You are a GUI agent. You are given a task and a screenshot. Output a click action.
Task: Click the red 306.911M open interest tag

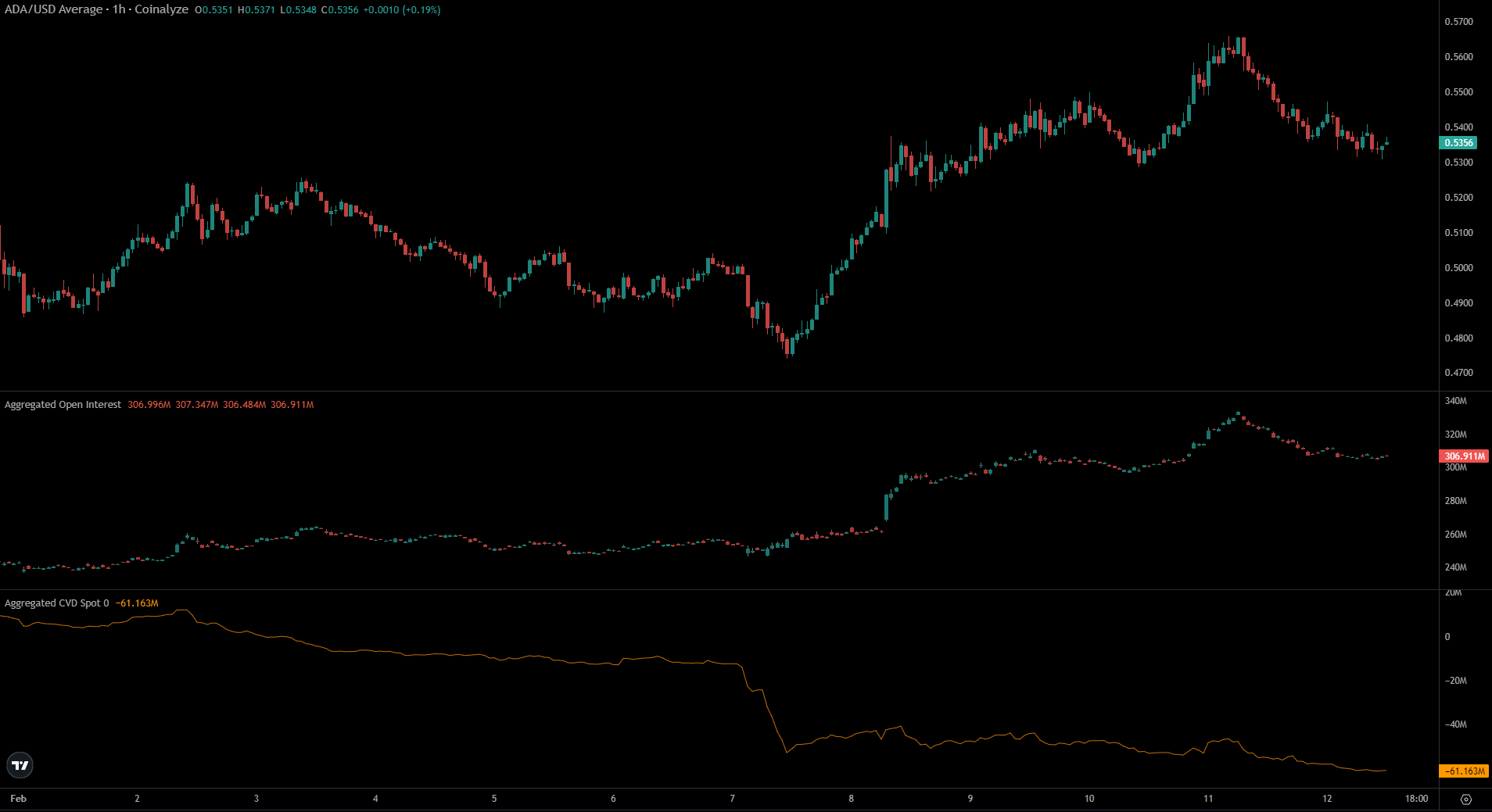(1463, 456)
